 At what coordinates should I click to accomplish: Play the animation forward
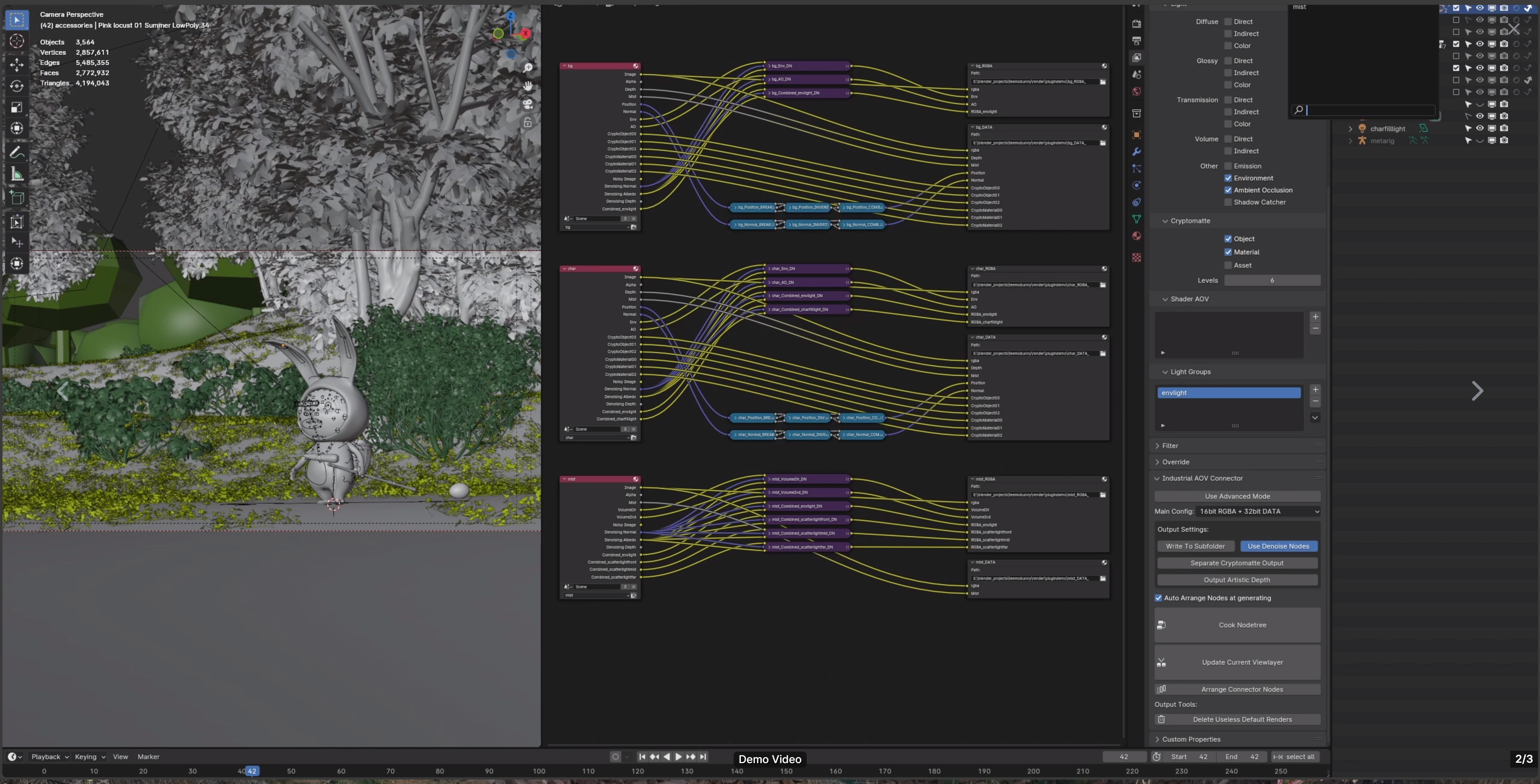tap(678, 756)
